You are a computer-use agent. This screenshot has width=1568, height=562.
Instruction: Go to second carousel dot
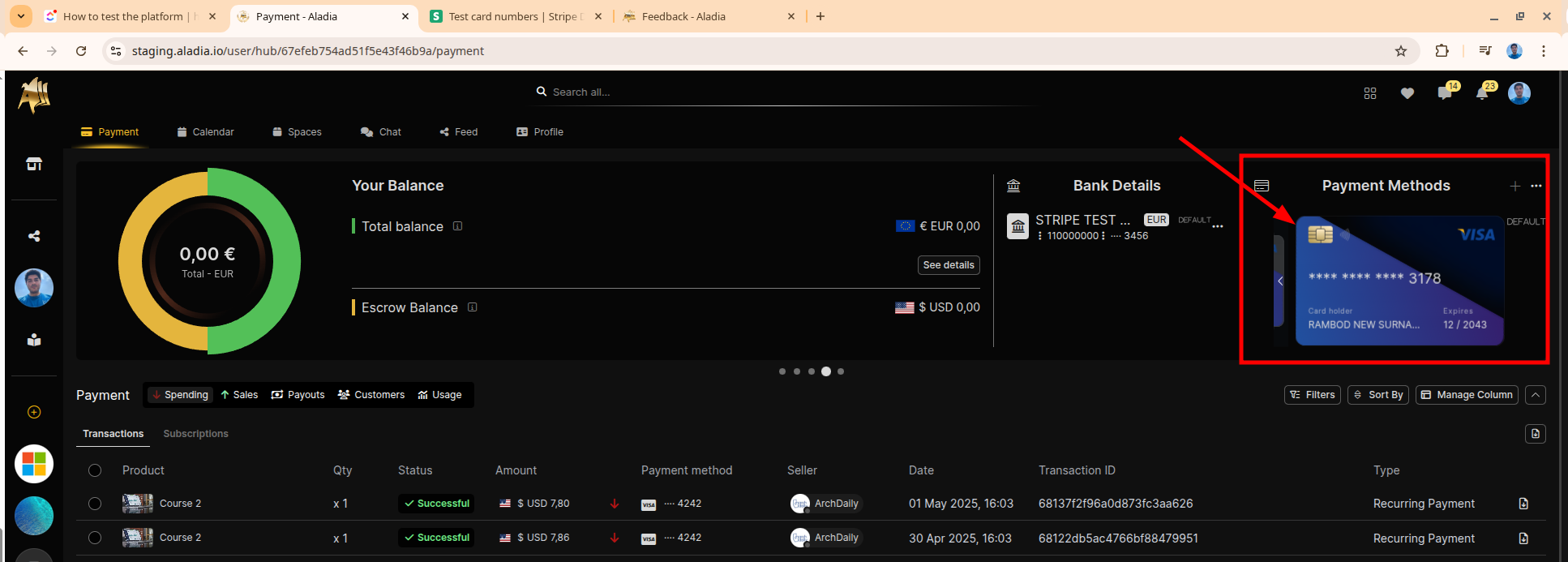point(797,371)
